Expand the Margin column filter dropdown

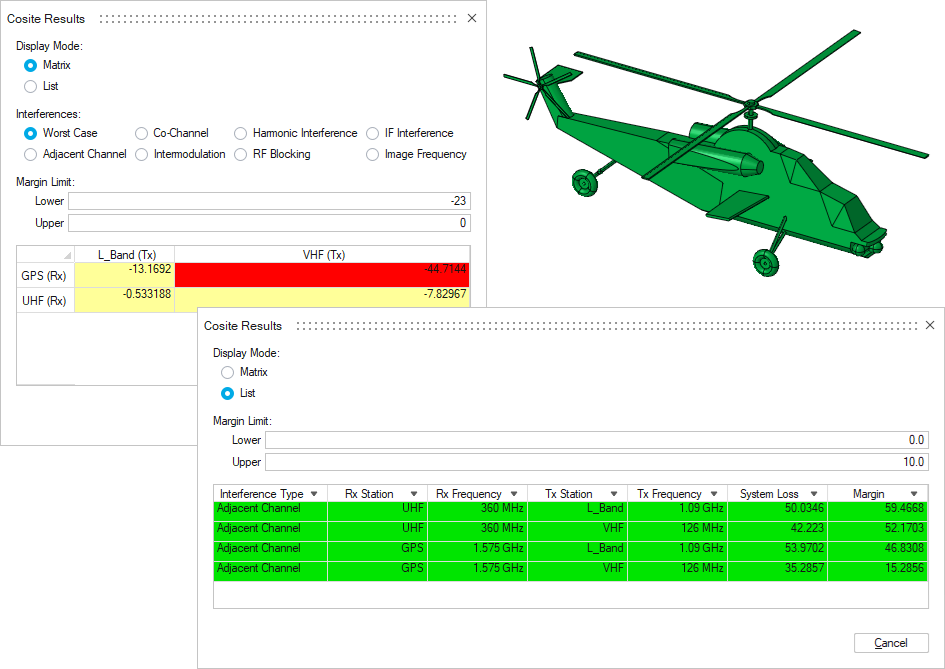[914, 494]
